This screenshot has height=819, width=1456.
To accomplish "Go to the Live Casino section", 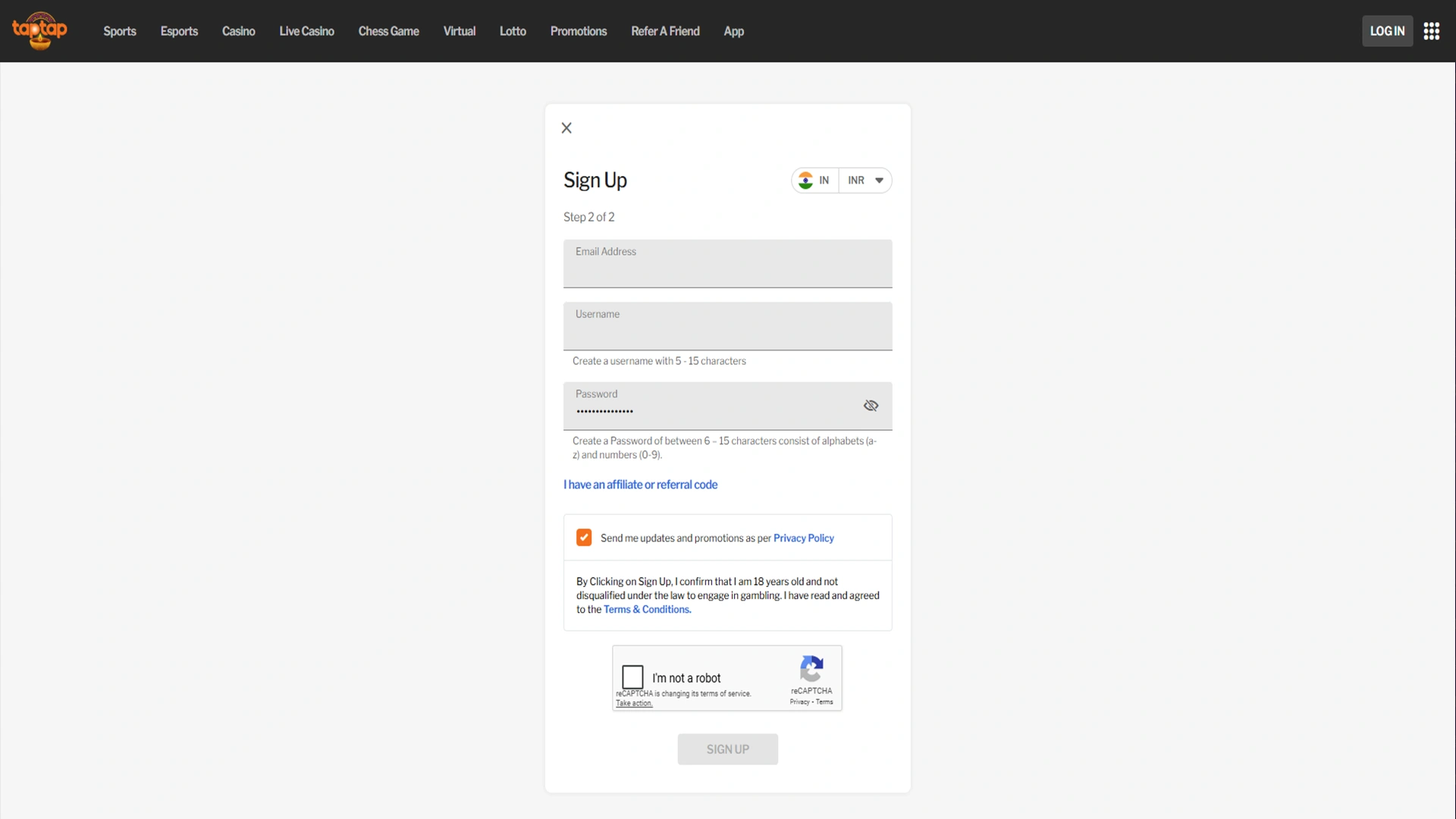I will pyautogui.click(x=306, y=31).
